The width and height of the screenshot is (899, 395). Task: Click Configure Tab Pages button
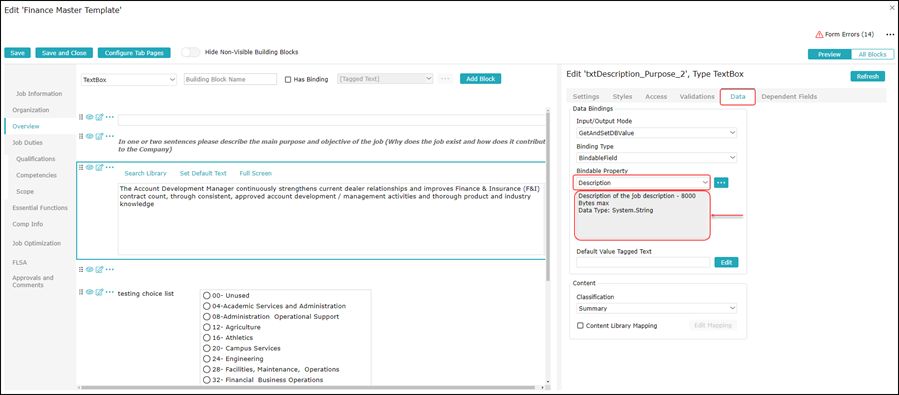[134, 53]
